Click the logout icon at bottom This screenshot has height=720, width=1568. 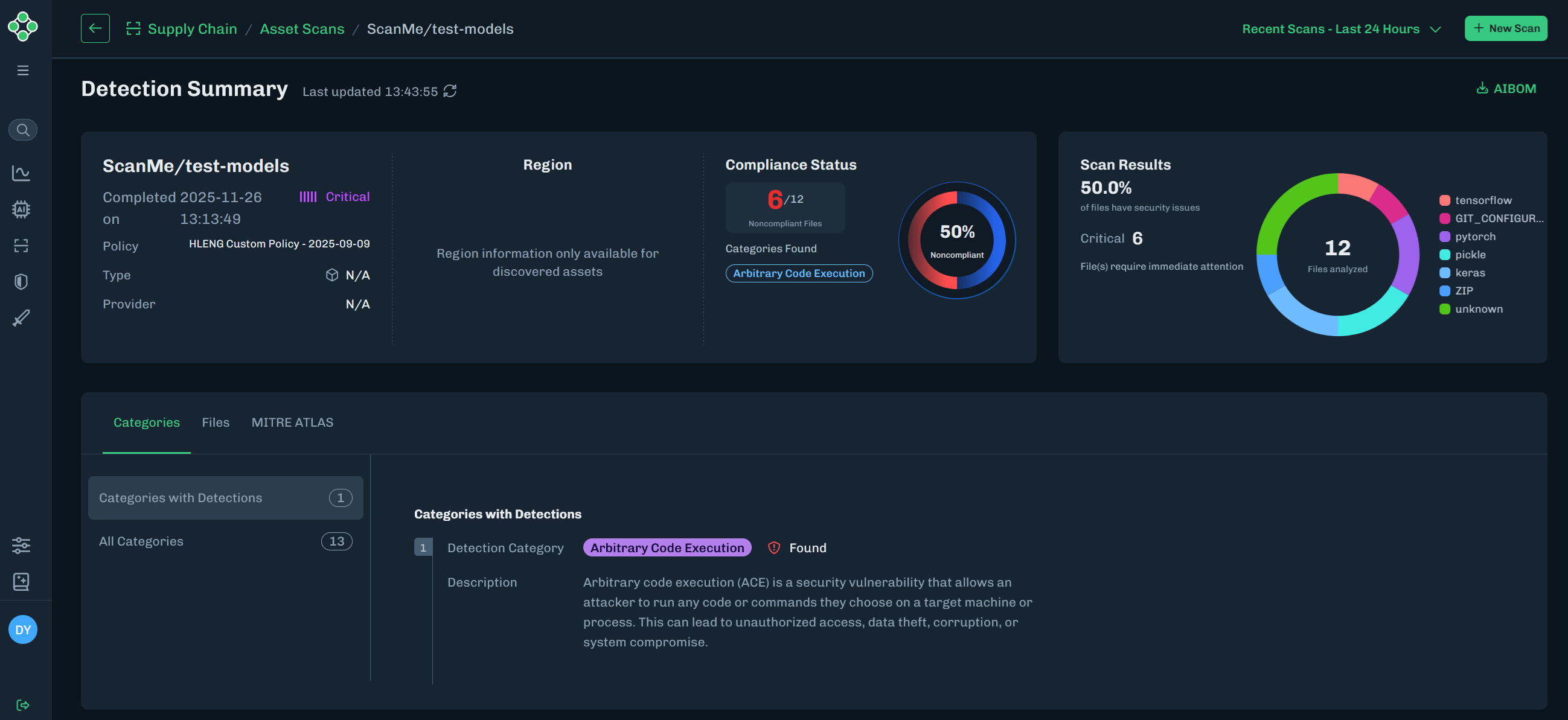click(x=22, y=705)
